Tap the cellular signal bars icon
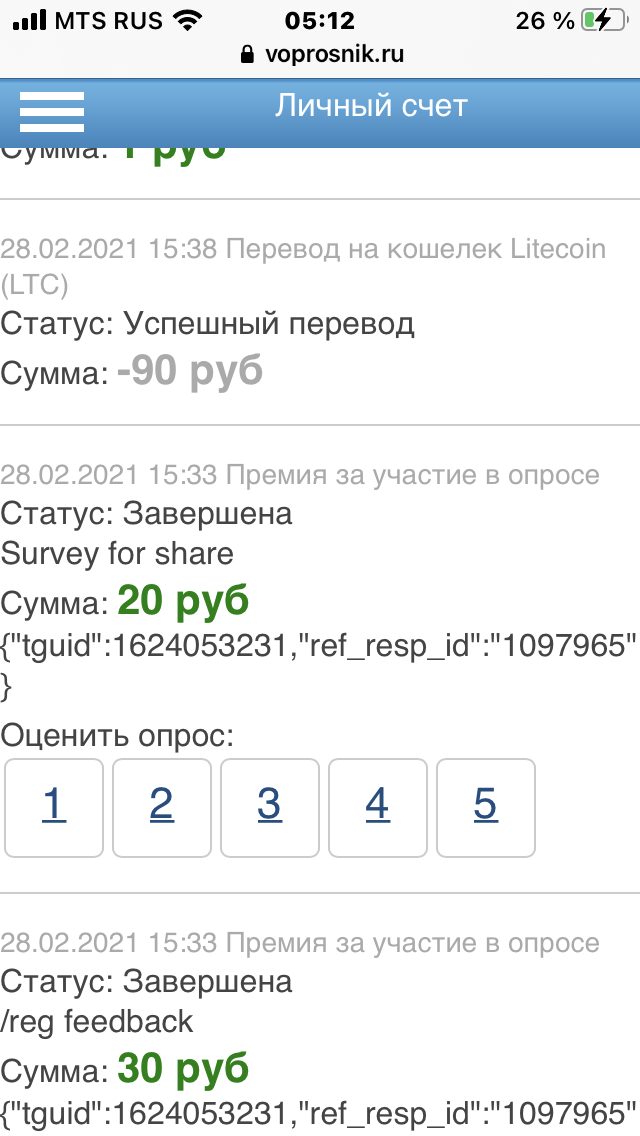This screenshot has height=1136, width=640. pyautogui.click(x=32, y=20)
